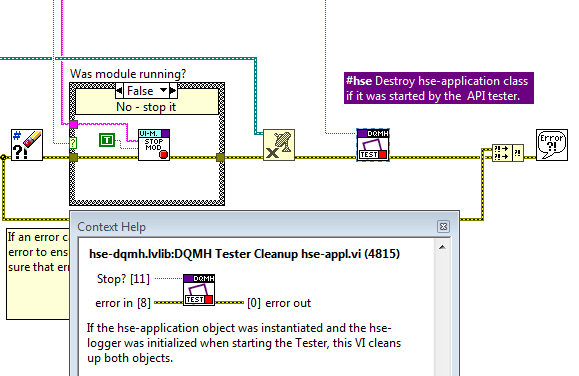579x376 pixels.
Task: Click the False case selector label
Action: pos(140,90)
